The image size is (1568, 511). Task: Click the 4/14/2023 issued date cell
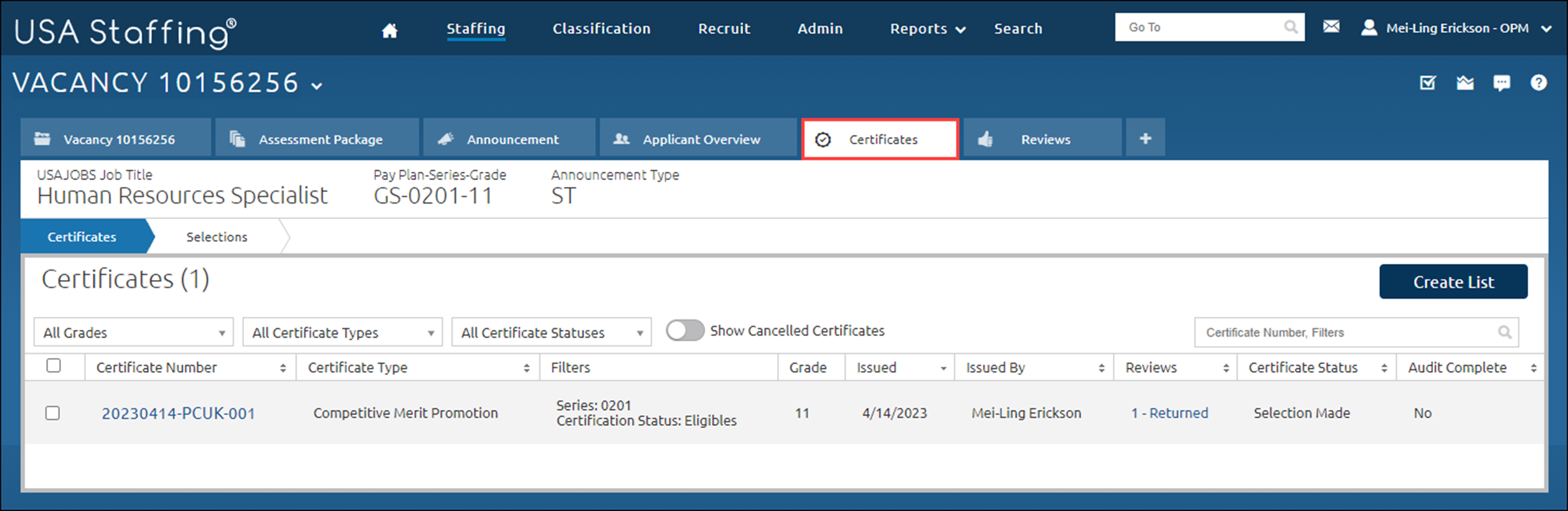(x=894, y=413)
